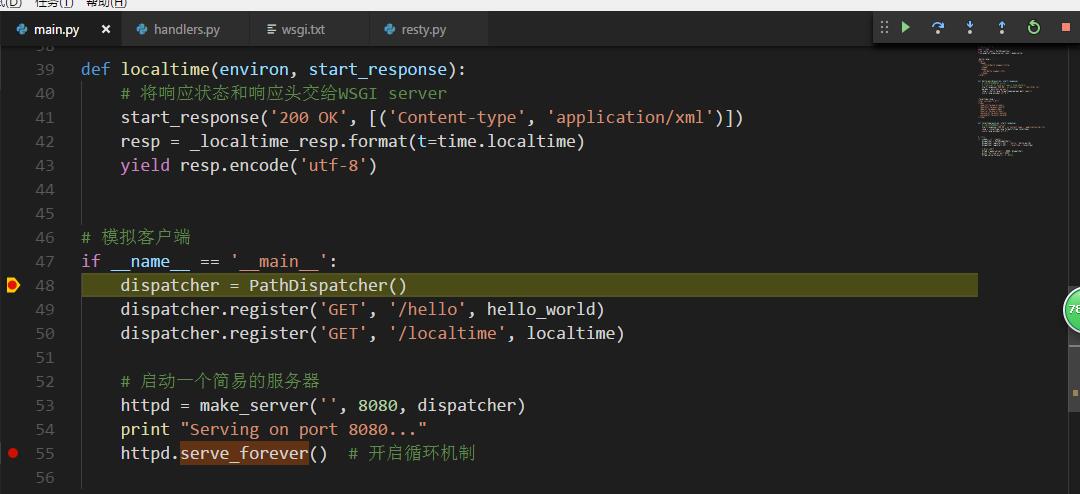This screenshot has height=494, width=1080.
Task: Select the main.py tab
Action: 48,30
